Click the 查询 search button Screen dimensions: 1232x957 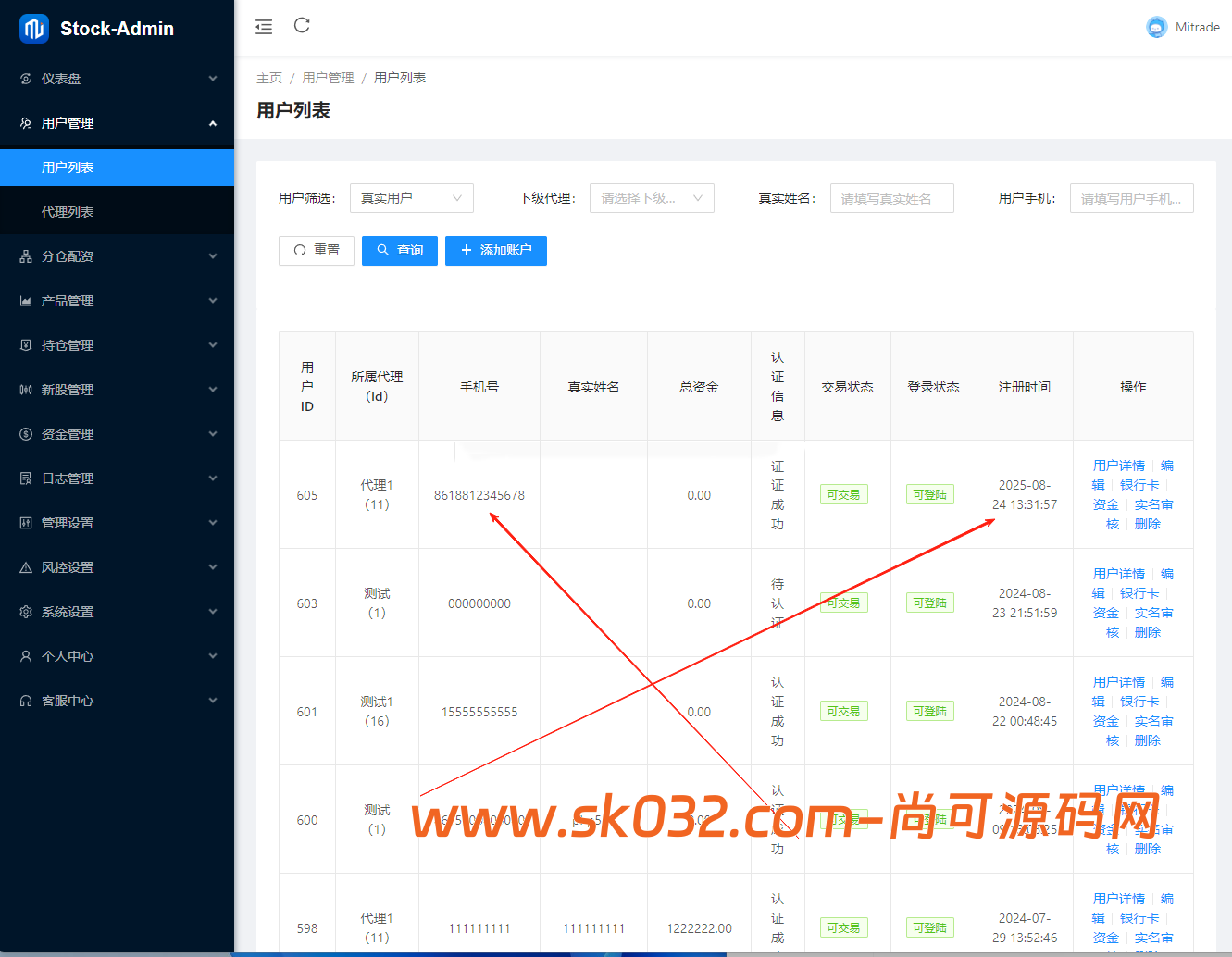coord(399,250)
